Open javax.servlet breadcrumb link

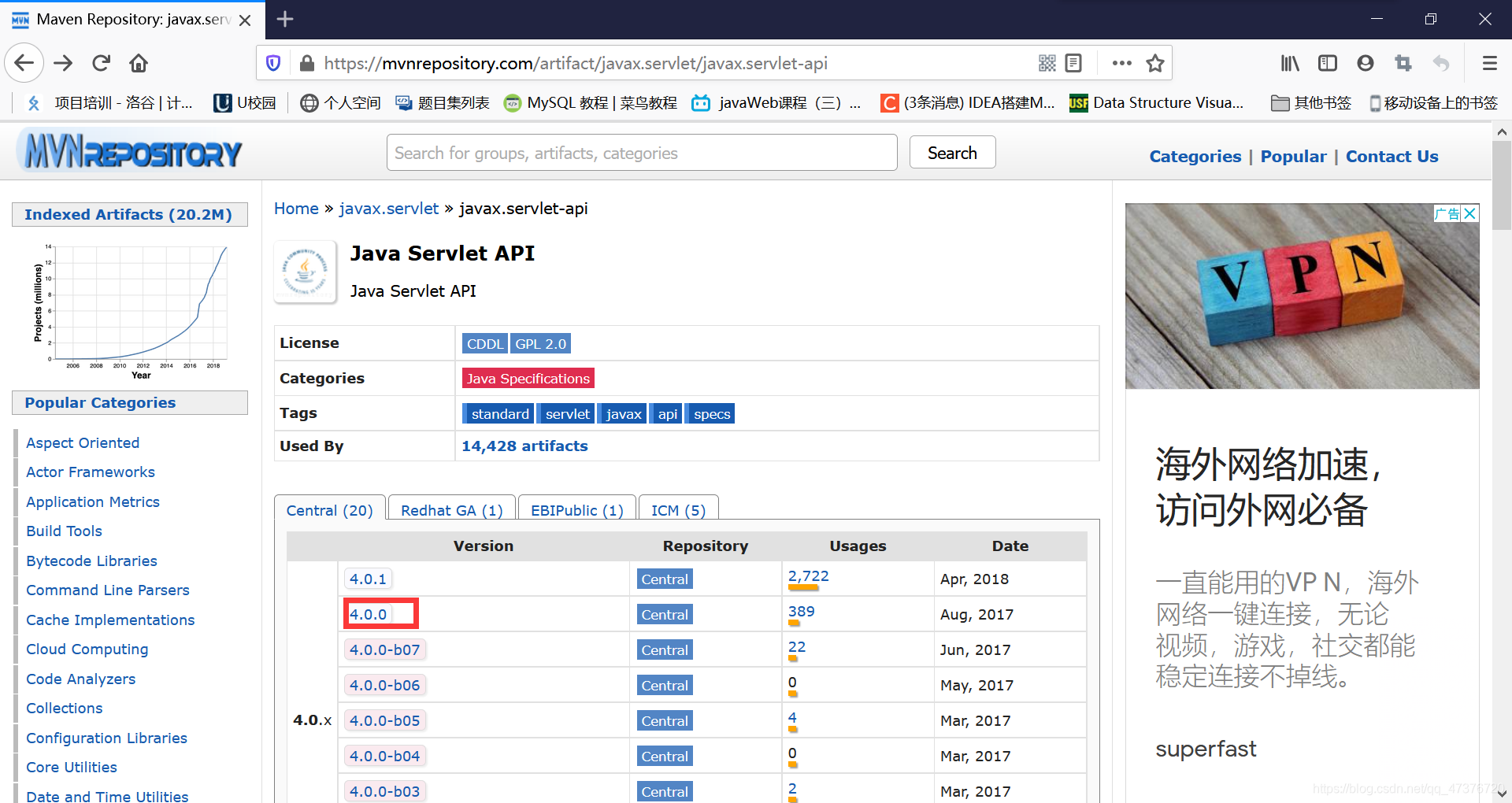(388, 209)
